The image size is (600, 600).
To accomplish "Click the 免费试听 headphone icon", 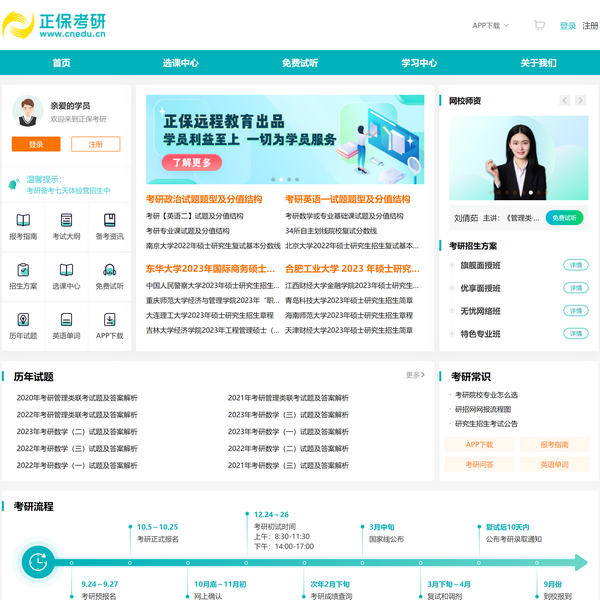I will pyautogui.click(x=109, y=271).
